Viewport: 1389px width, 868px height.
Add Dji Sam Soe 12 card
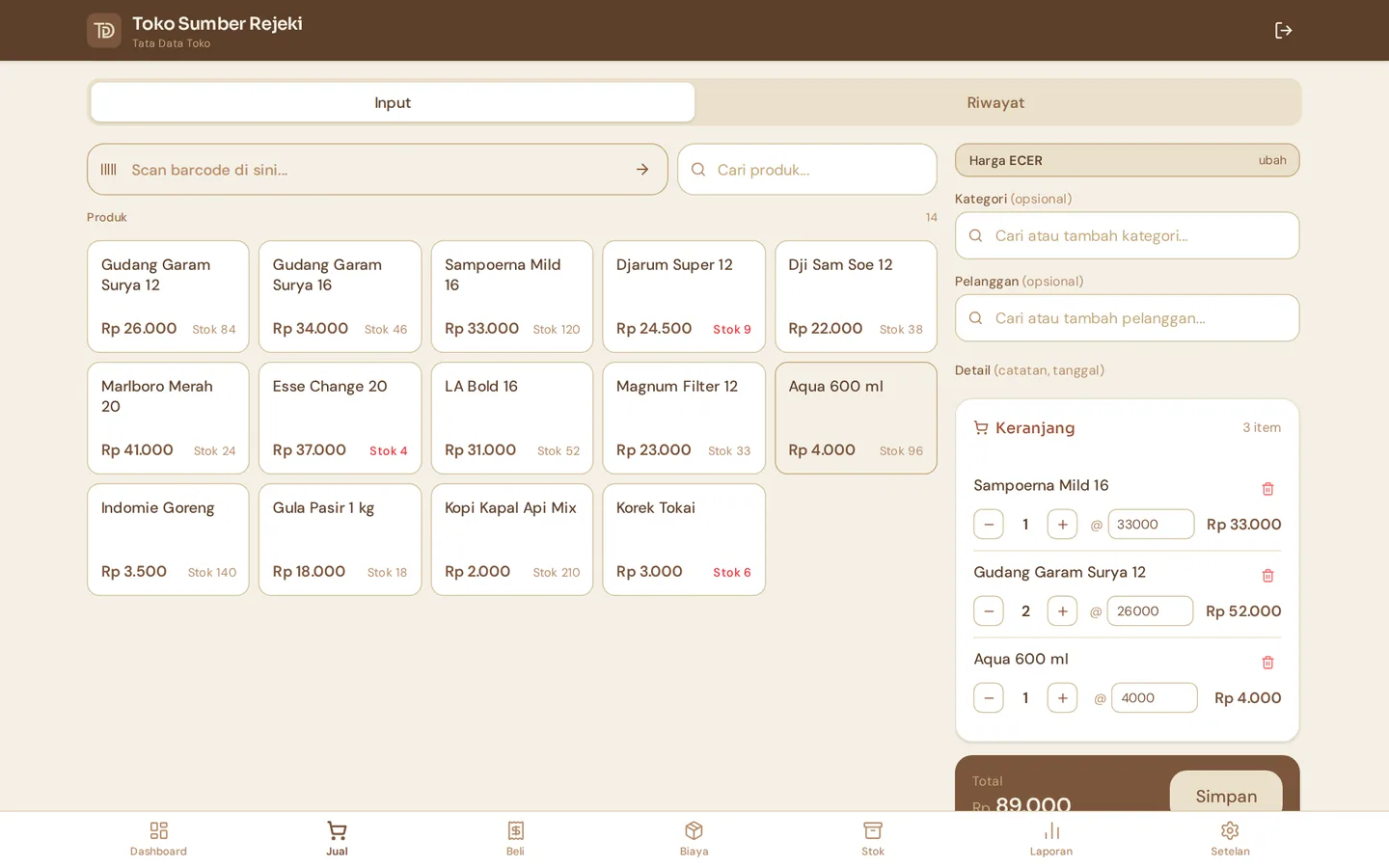856,296
